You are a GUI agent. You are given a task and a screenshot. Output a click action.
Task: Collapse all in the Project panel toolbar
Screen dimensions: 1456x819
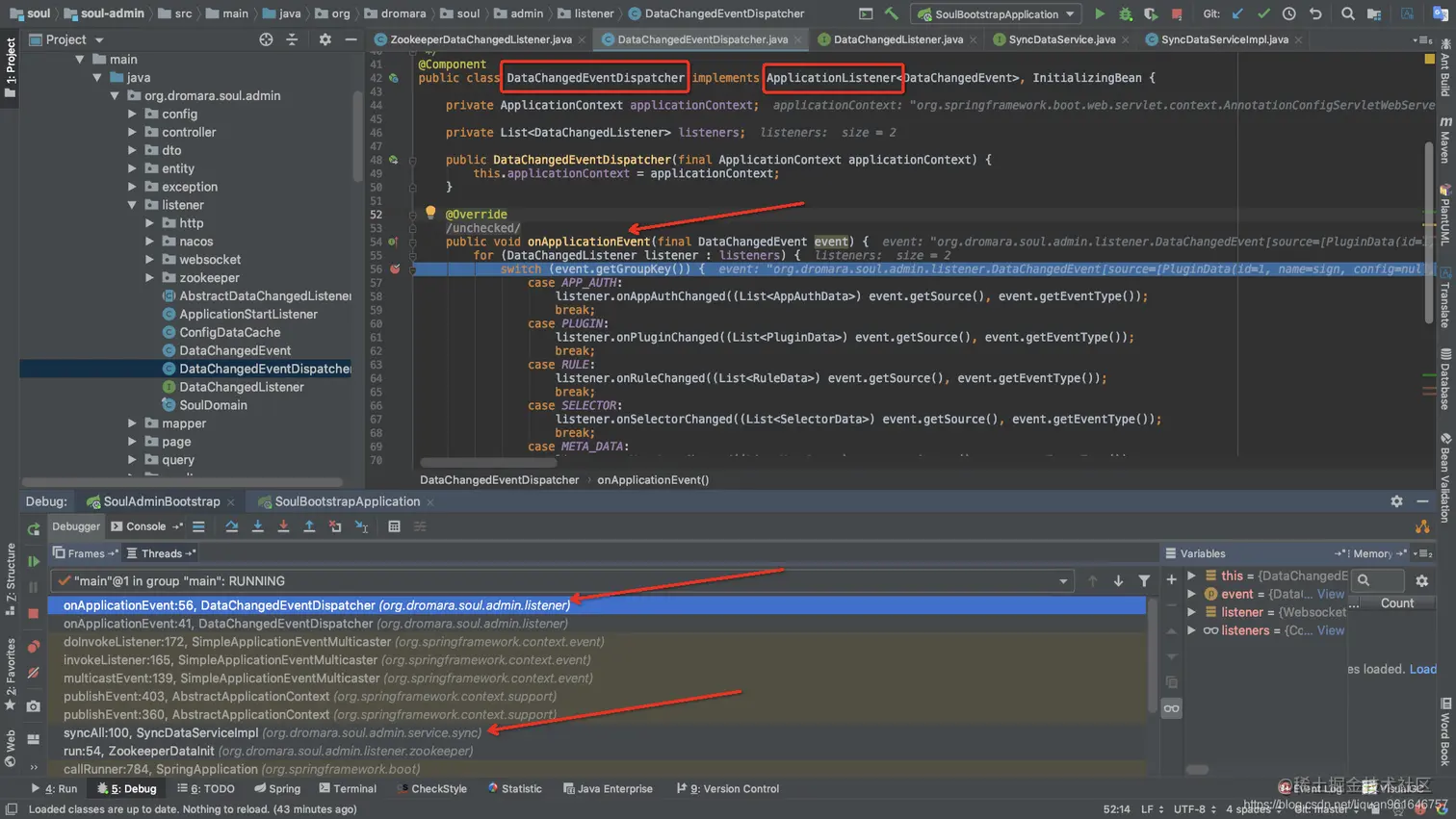point(292,39)
